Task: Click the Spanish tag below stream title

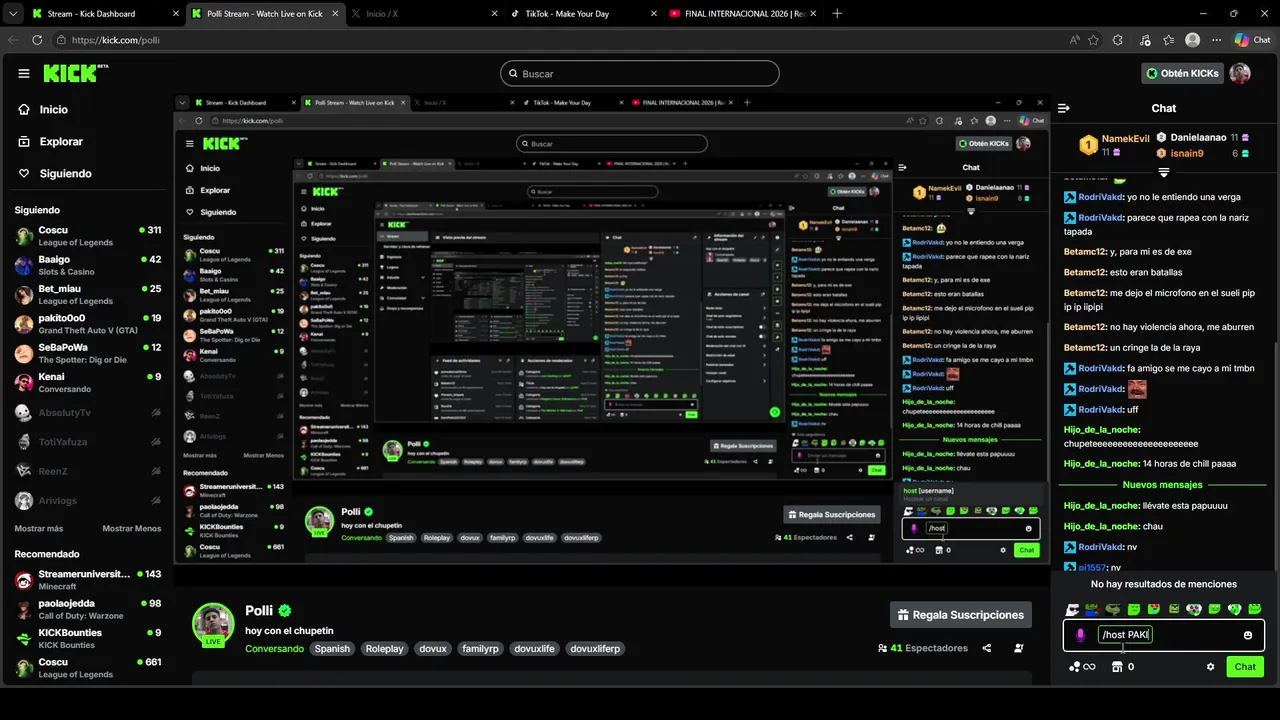Action: point(332,649)
